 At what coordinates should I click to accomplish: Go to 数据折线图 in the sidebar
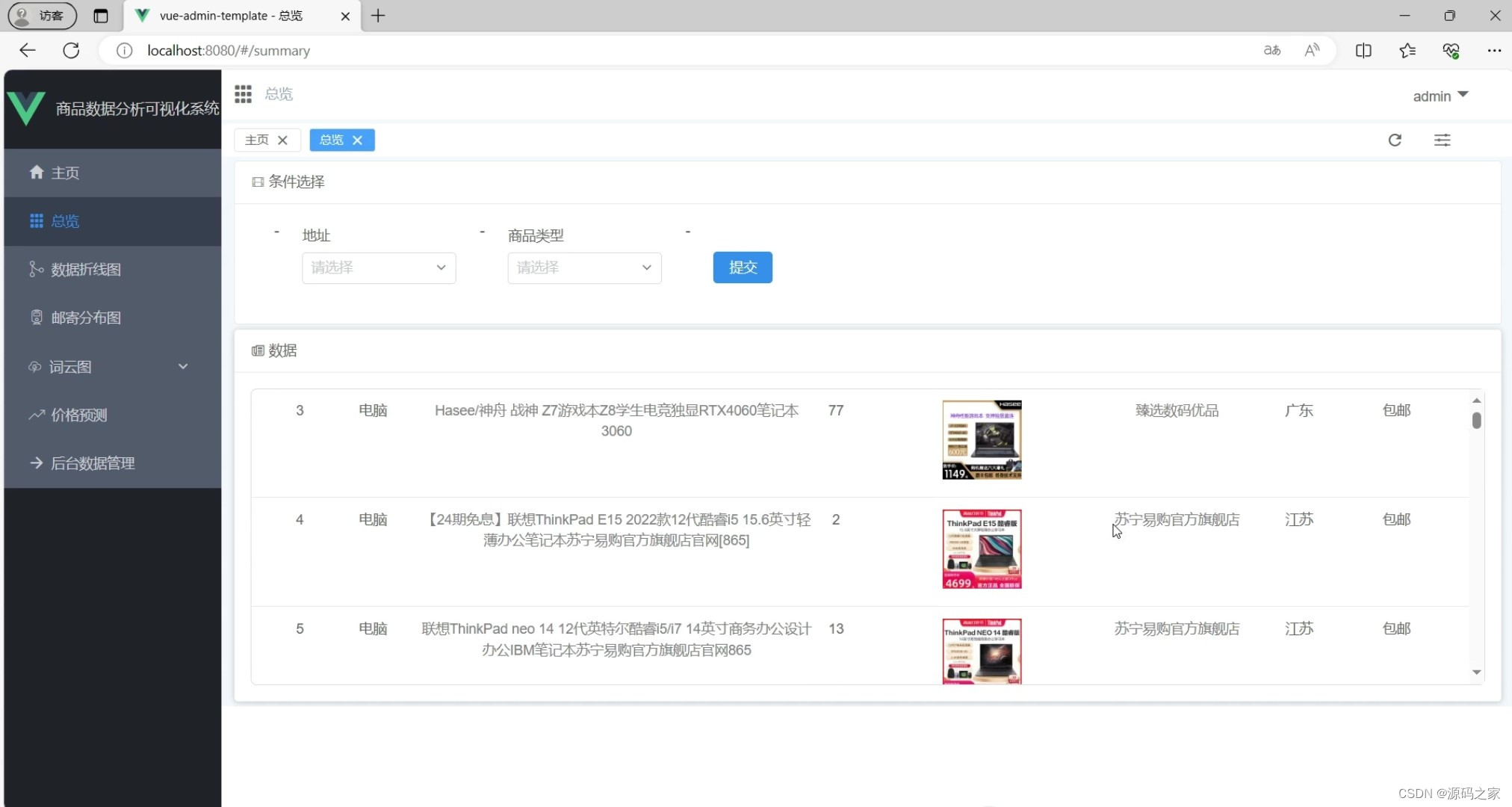click(x=85, y=270)
